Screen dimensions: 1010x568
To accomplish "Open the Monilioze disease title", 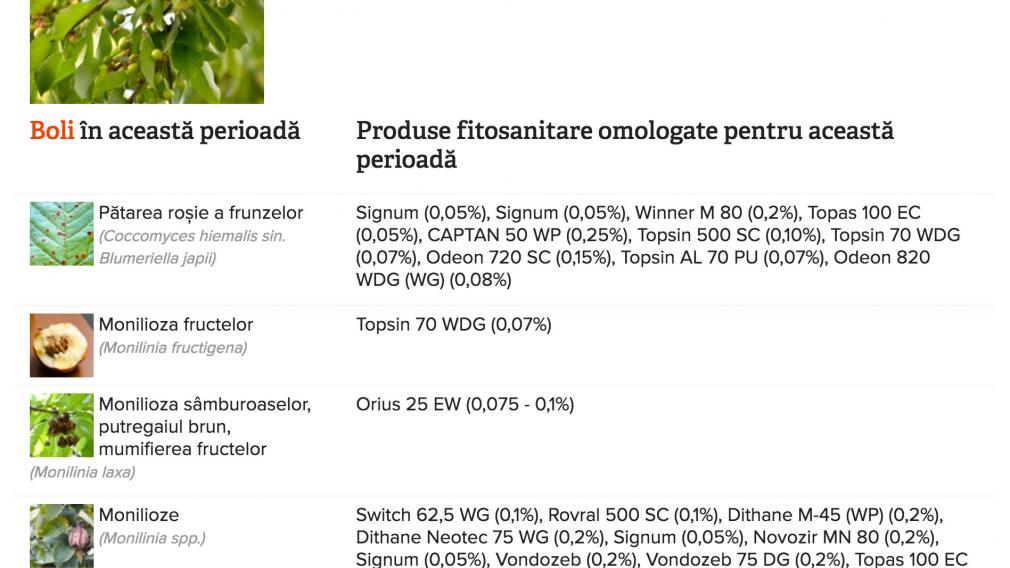I will [x=138, y=515].
